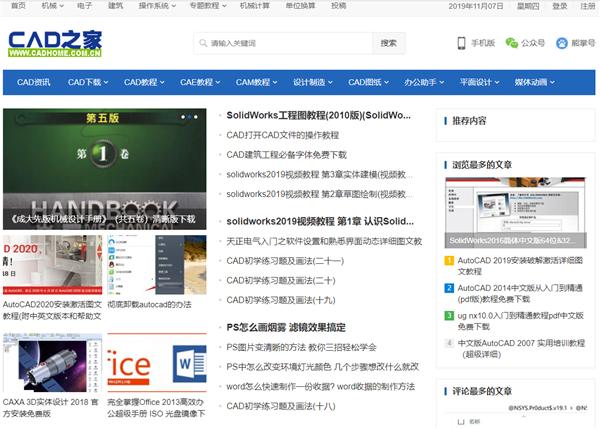Viewport: 600px width, 429px height.
Task: Open the CAD教程 navigation dropdown
Action: (144, 82)
